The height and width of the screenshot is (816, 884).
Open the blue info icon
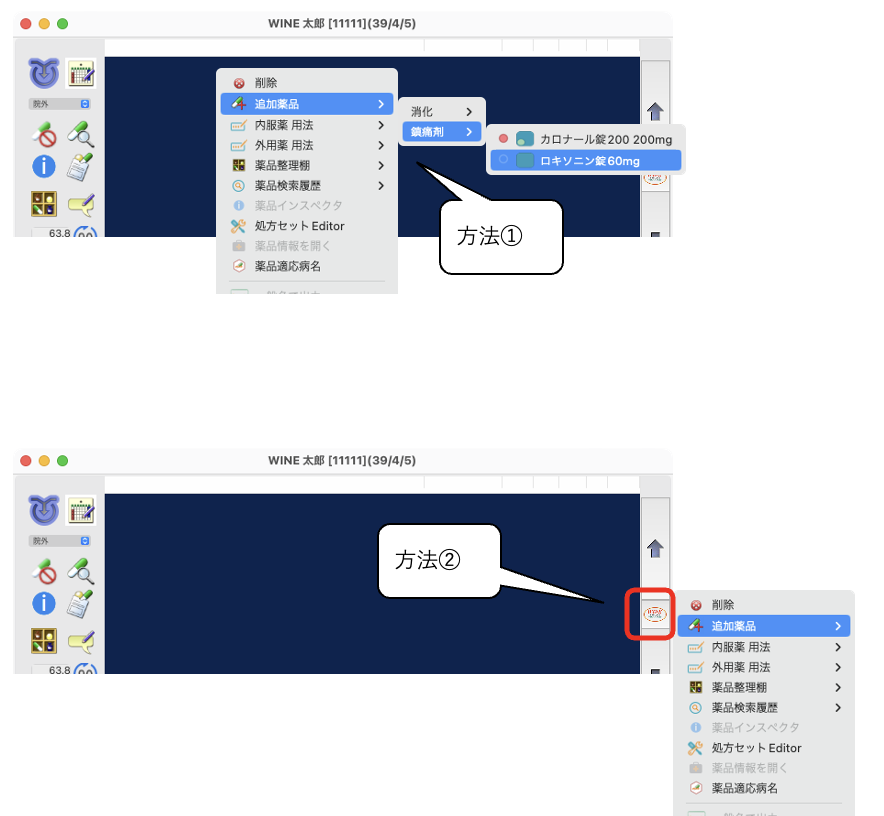click(x=44, y=164)
